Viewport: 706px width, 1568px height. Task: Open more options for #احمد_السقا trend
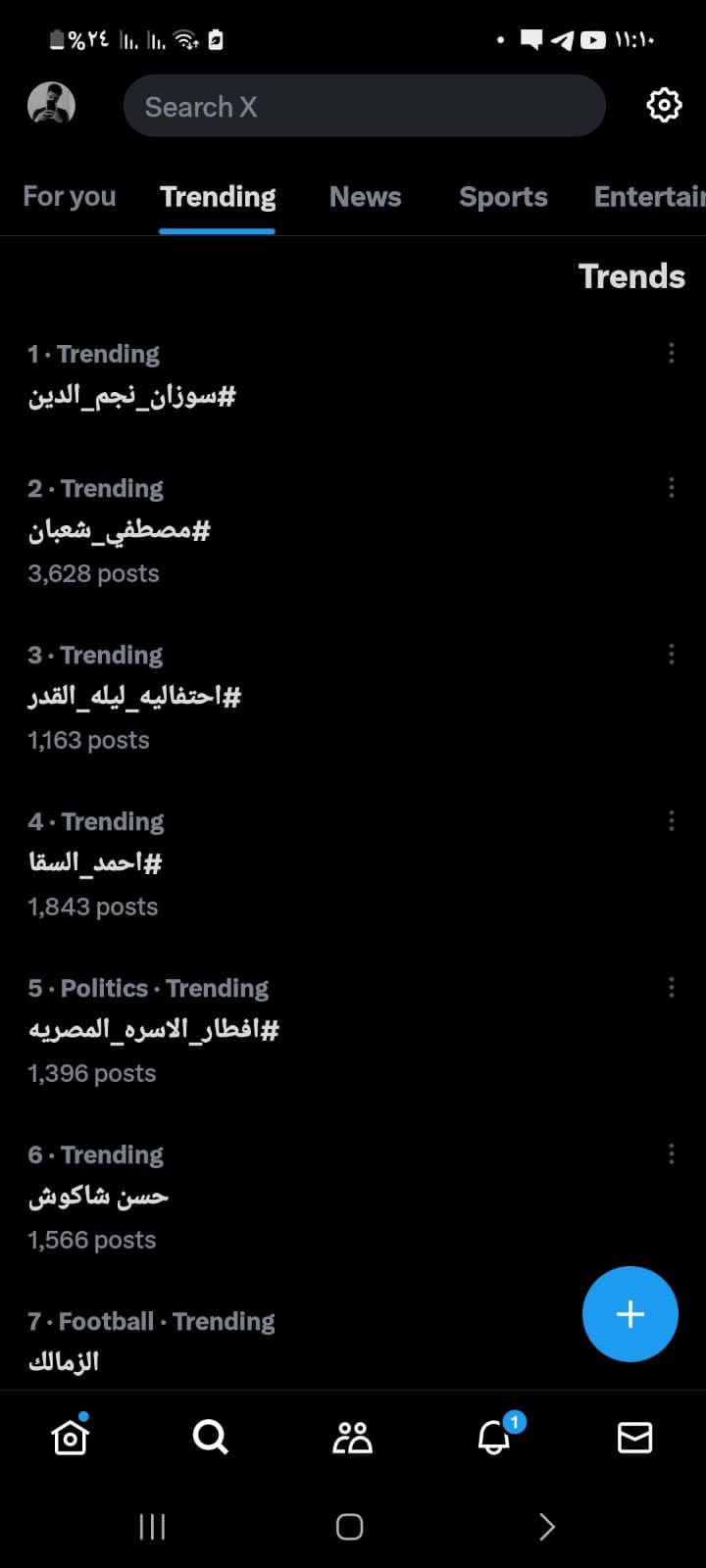[672, 820]
